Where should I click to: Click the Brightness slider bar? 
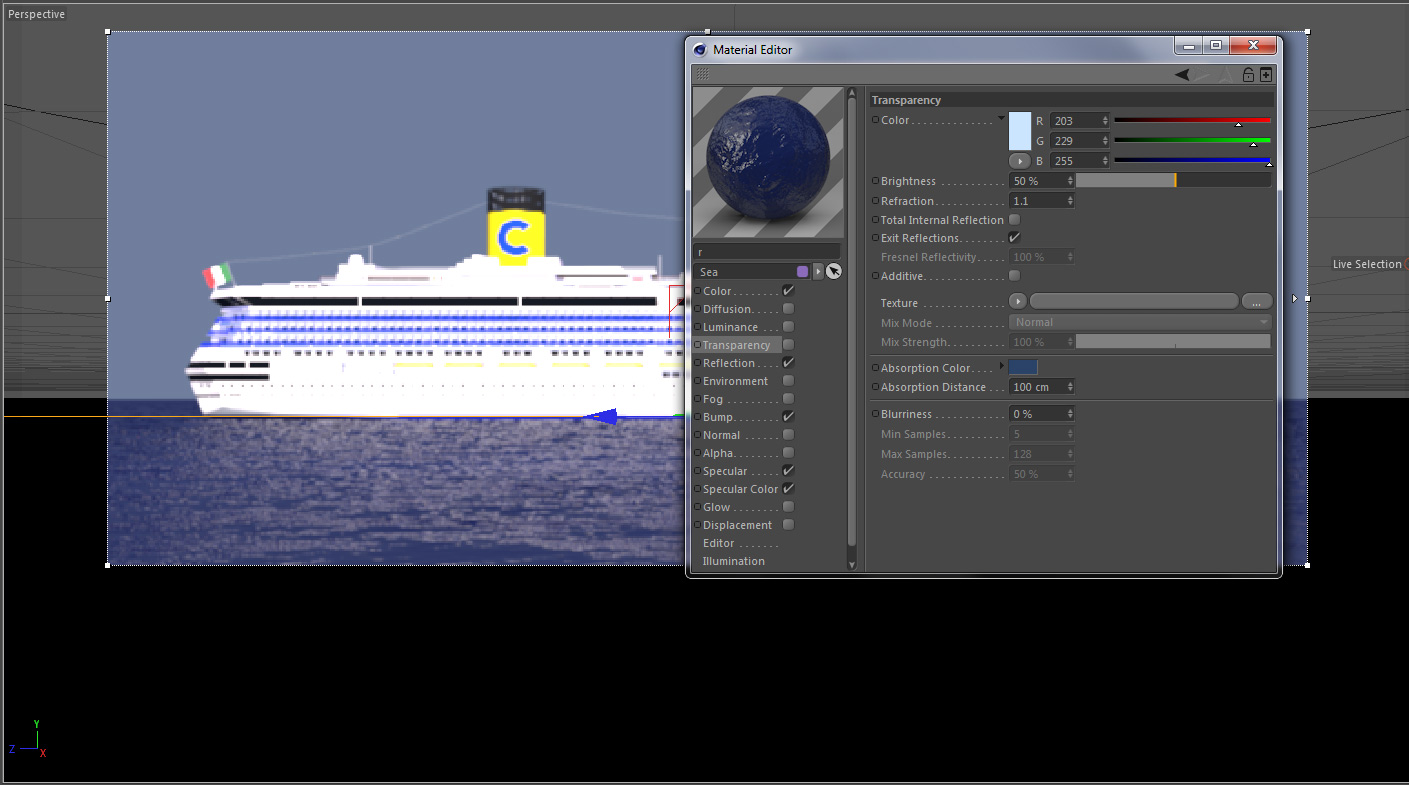pos(1173,181)
